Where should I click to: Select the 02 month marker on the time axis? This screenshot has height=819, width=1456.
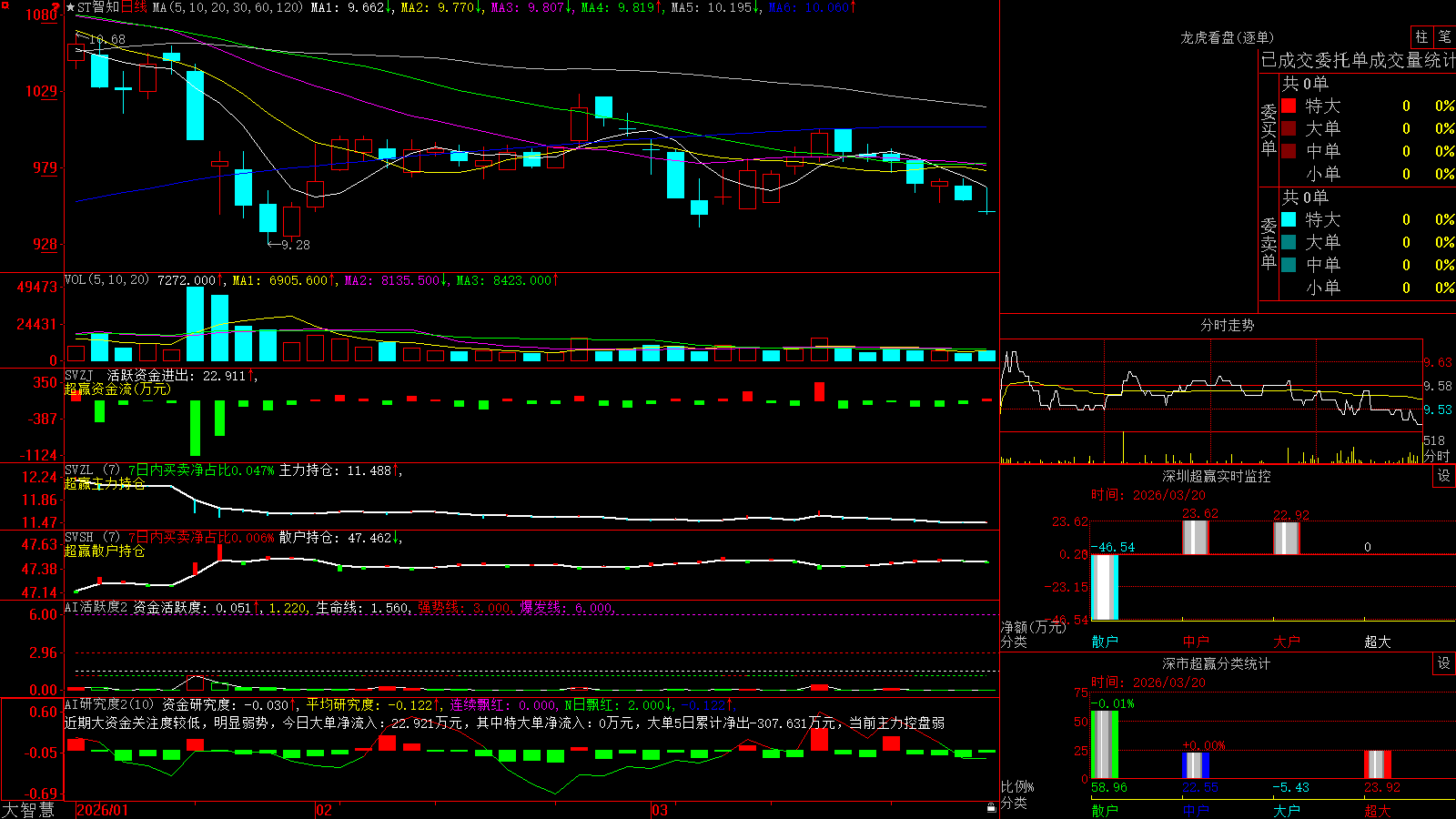[324, 810]
